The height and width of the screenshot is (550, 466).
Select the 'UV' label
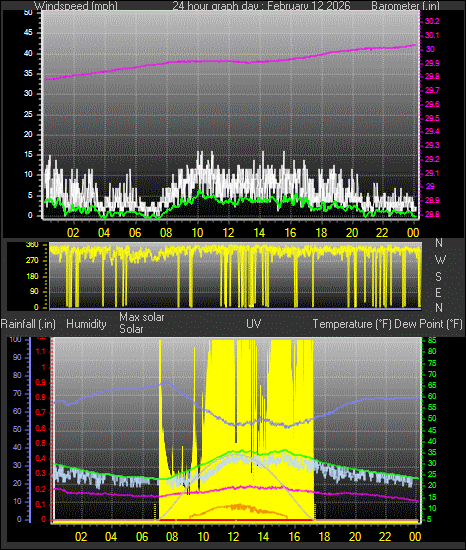(254, 324)
